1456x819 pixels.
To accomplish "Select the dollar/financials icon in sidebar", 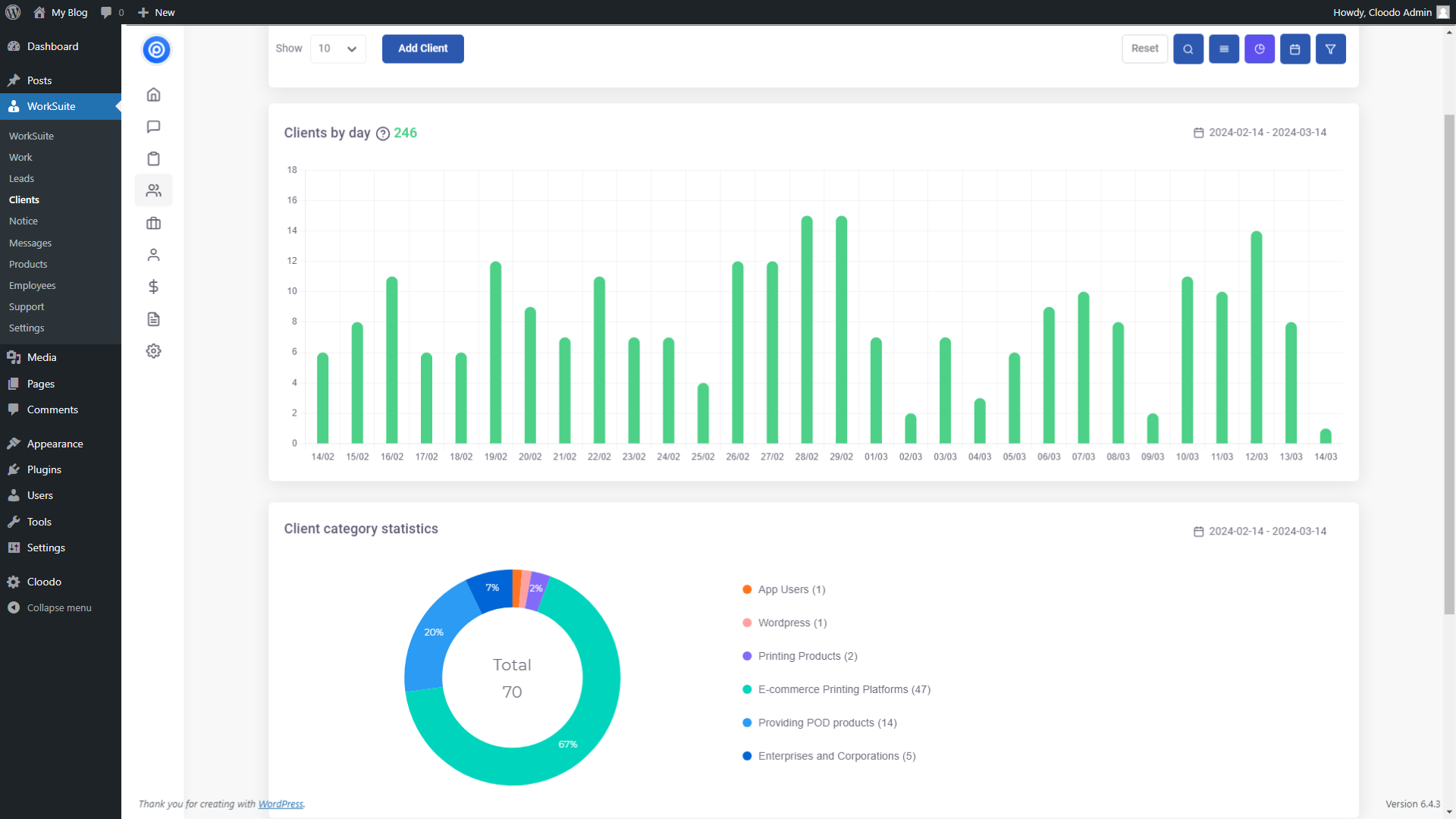I will coord(153,287).
